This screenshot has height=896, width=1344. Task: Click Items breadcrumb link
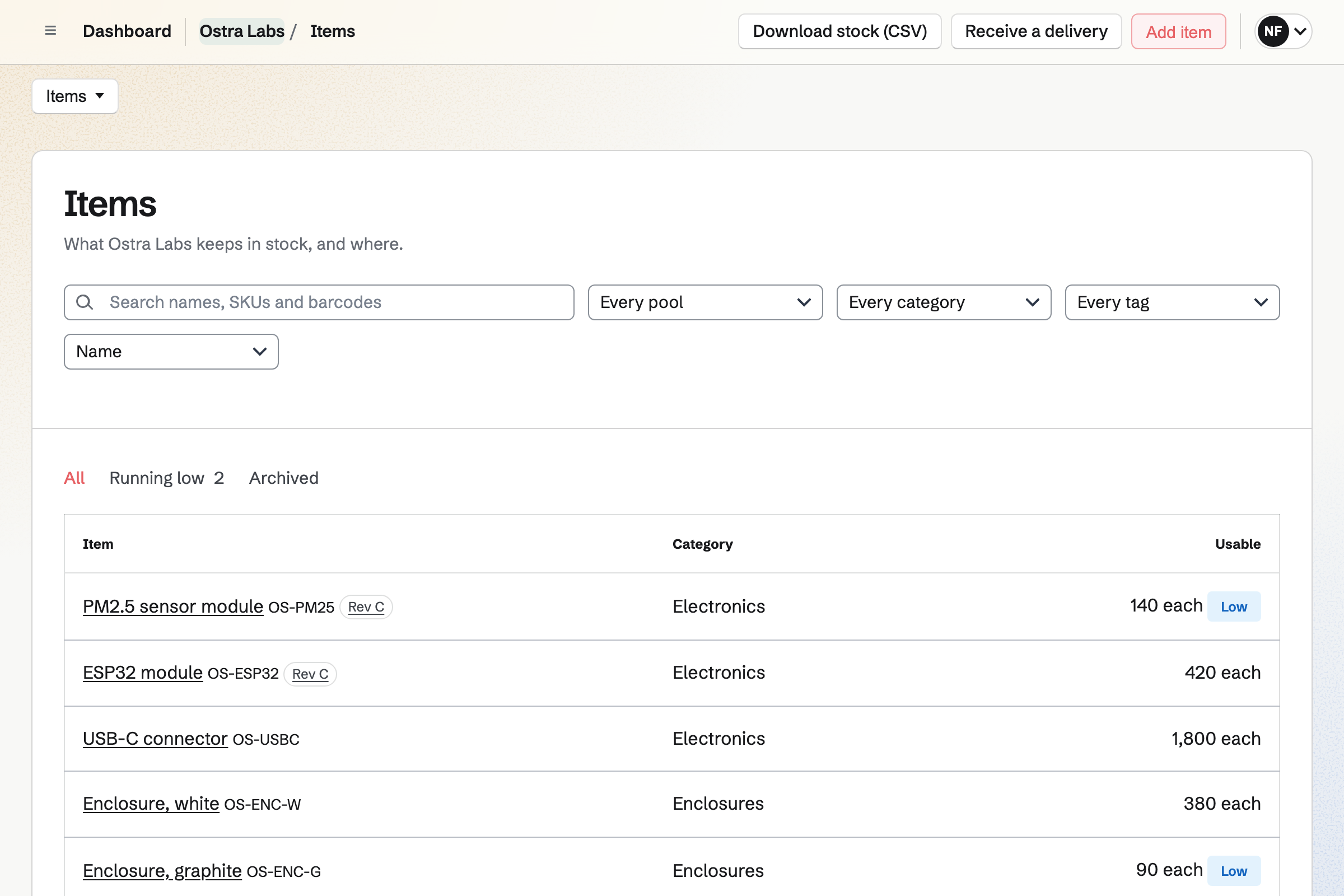[x=333, y=31]
